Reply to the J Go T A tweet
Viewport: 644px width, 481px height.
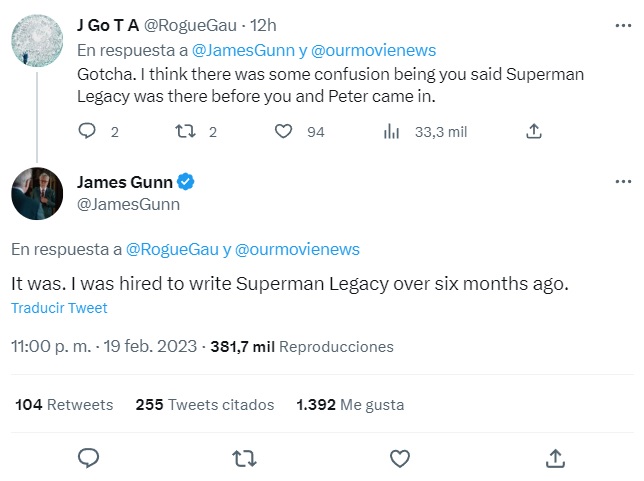click(x=87, y=131)
